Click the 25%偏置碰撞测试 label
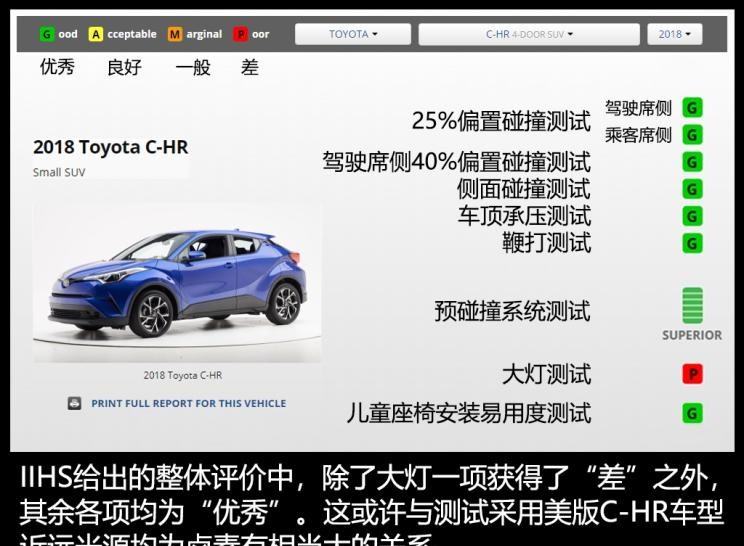Screen dimensions: 744x546 [502, 121]
